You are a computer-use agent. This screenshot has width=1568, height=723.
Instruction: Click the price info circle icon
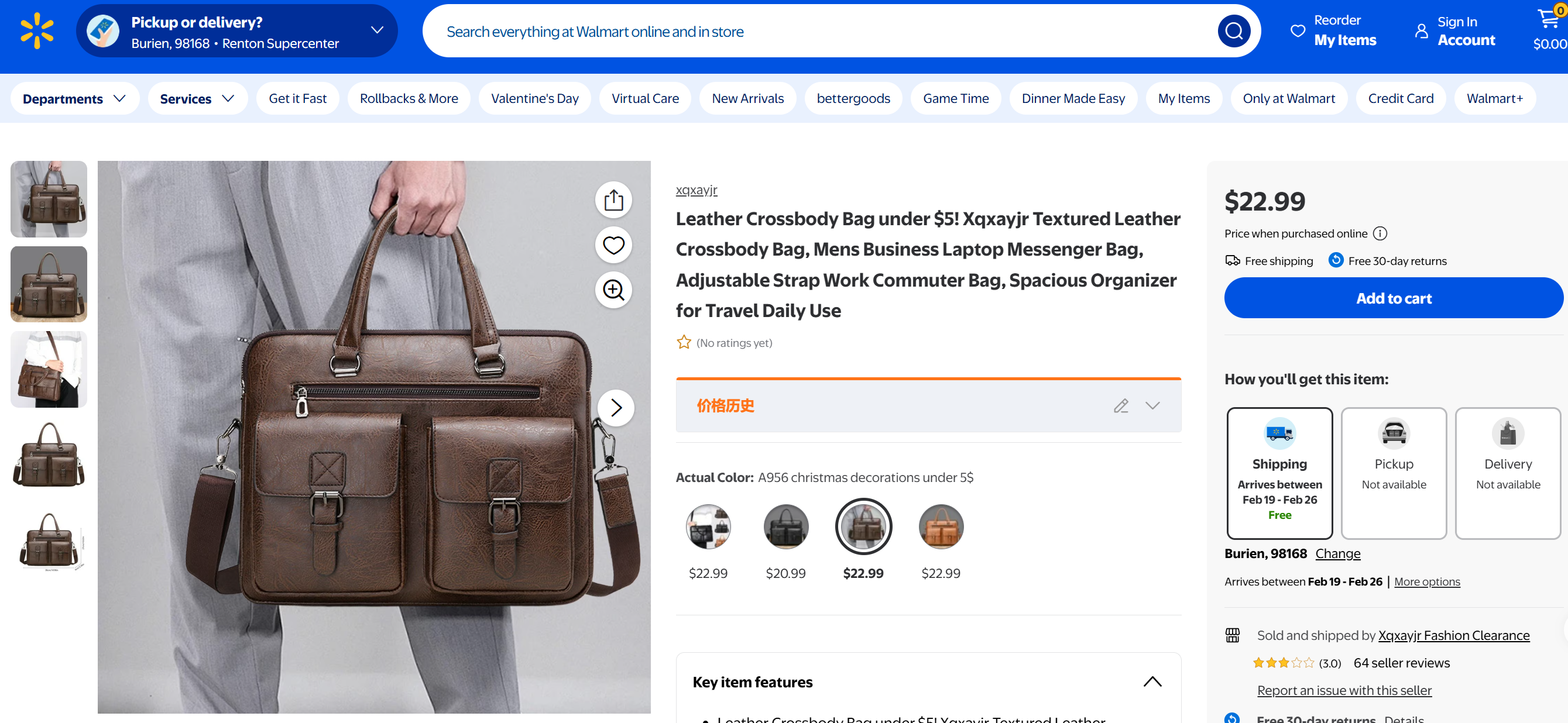1380,234
